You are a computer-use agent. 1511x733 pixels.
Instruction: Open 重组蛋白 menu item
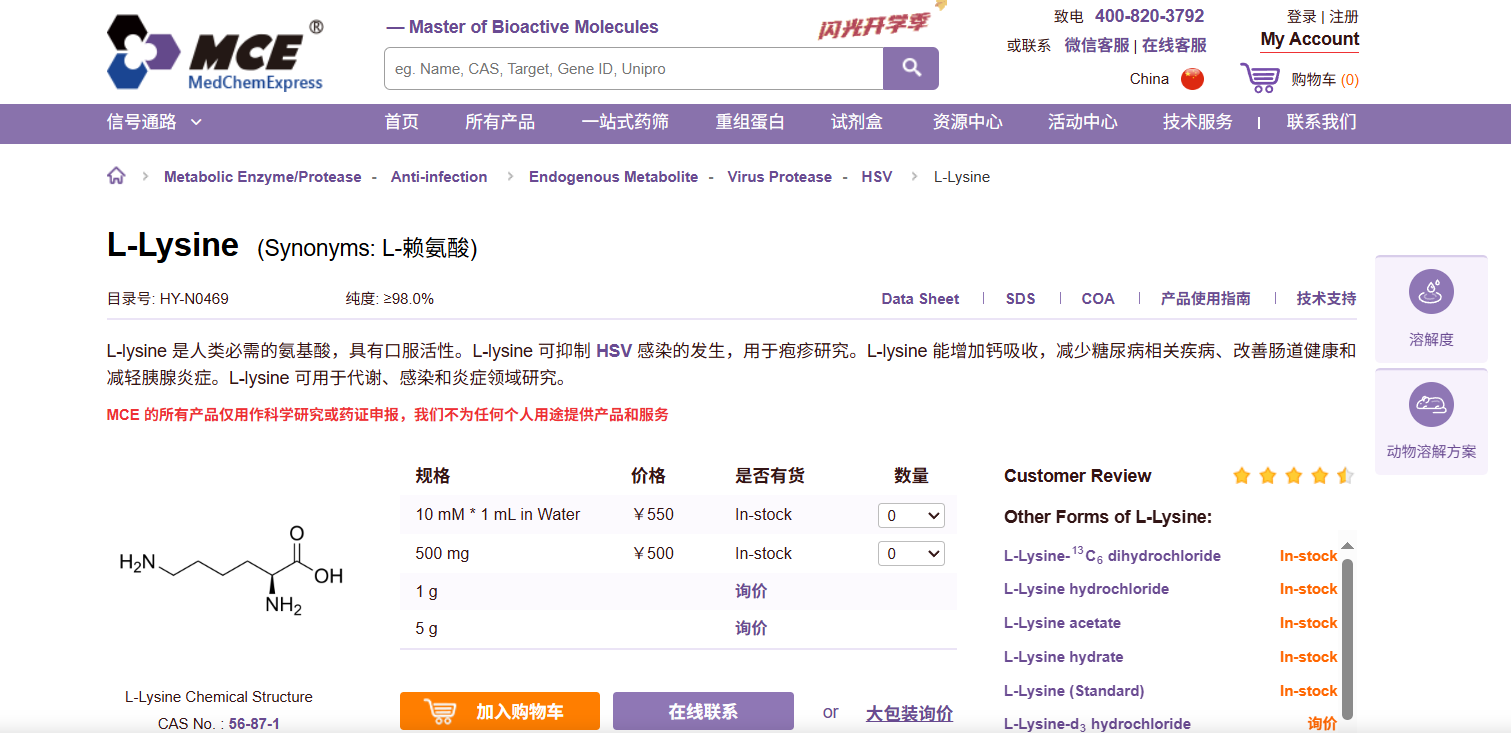(x=750, y=122)
